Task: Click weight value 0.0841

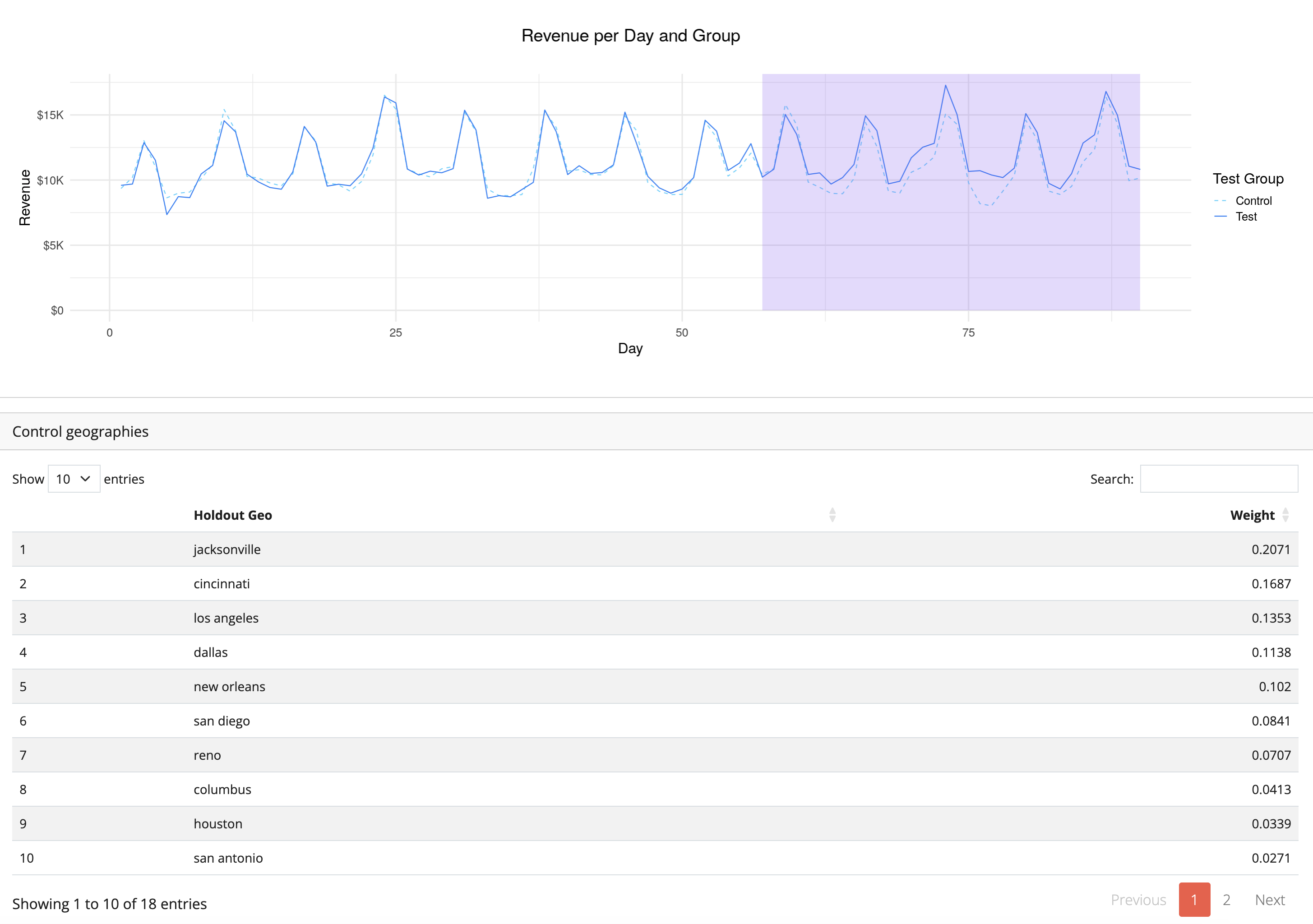Action: coord(1271,721)
